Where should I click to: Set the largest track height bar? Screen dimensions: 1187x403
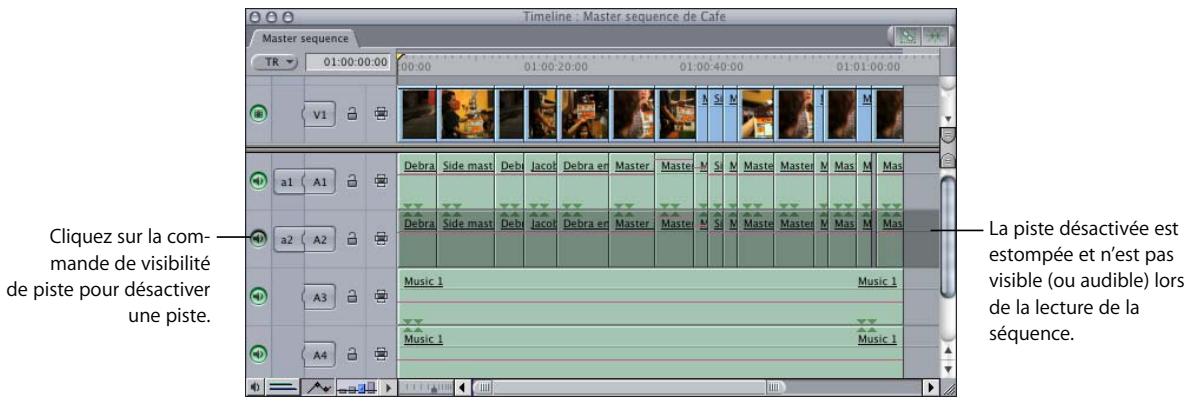pos(372,389)
